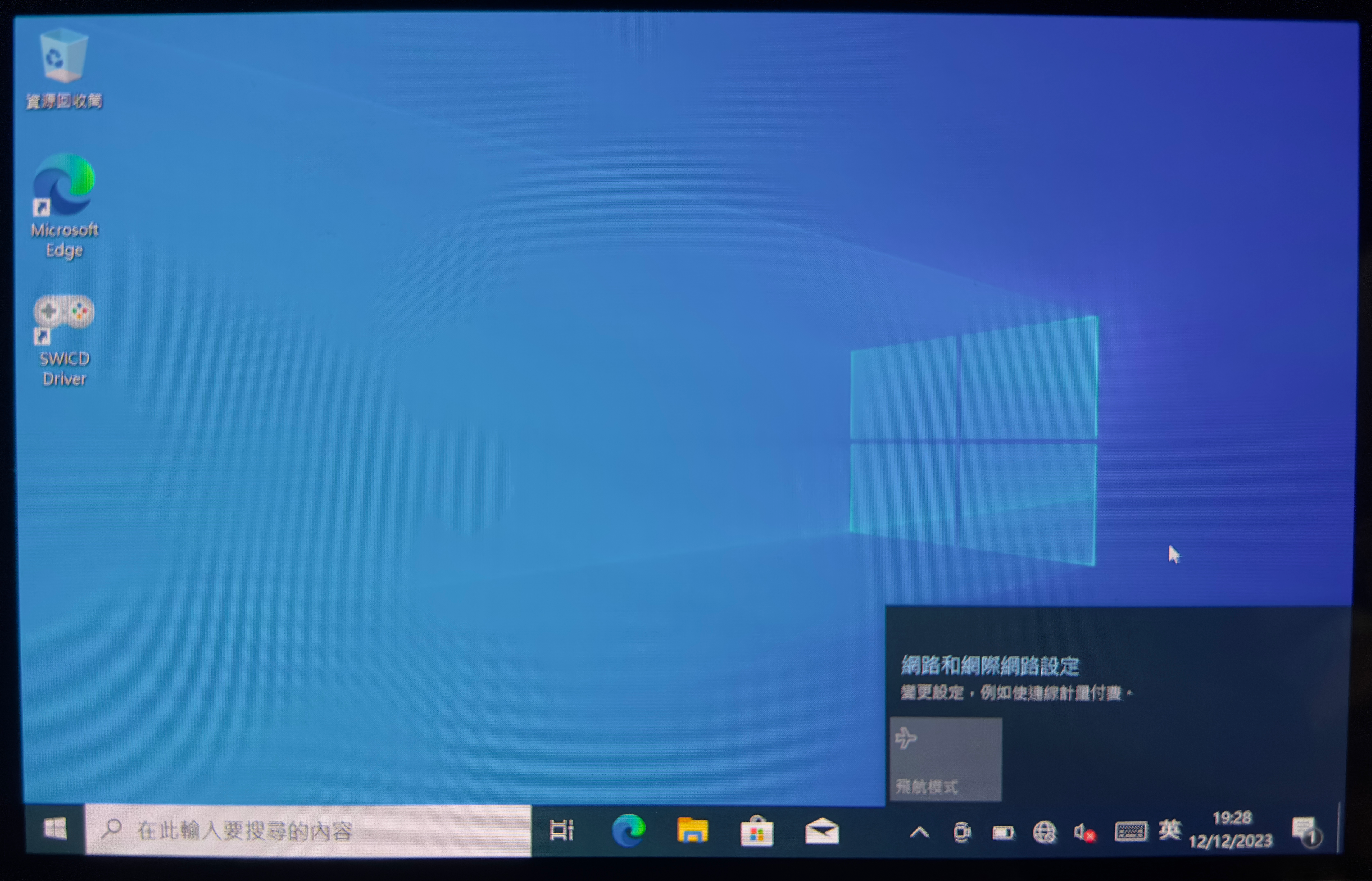Click the Meet Now tray icon
1372x881 pixels.
coord(962,832)
